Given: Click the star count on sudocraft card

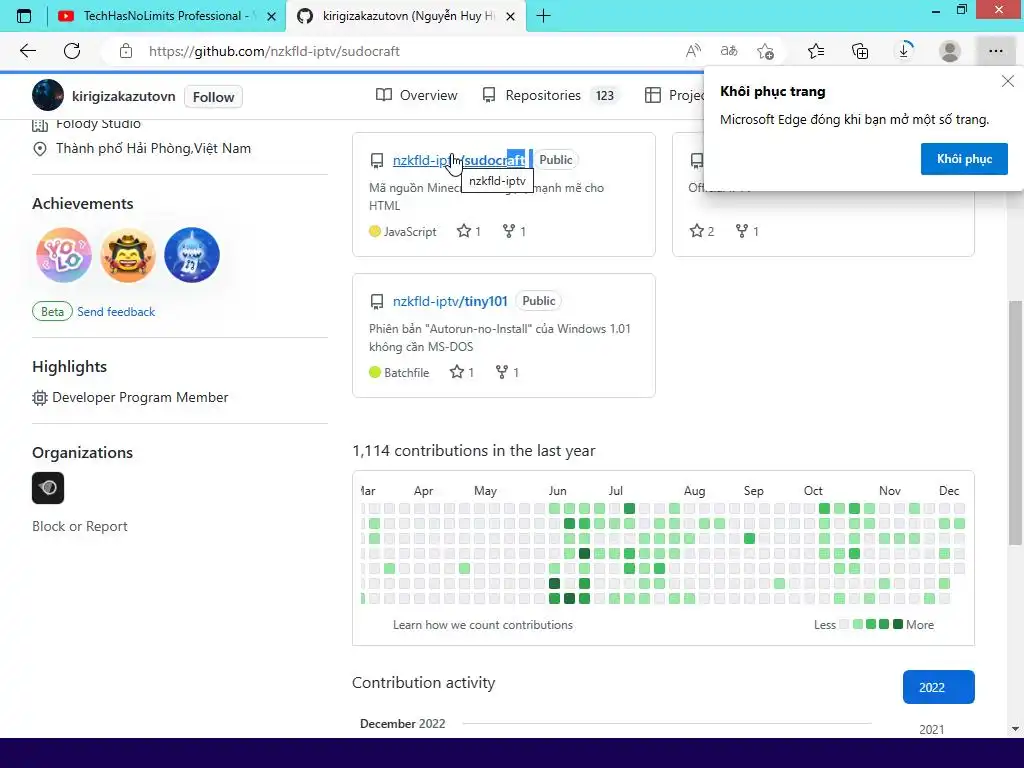Looking at the screenshot, I should click(x=469, y=231).
